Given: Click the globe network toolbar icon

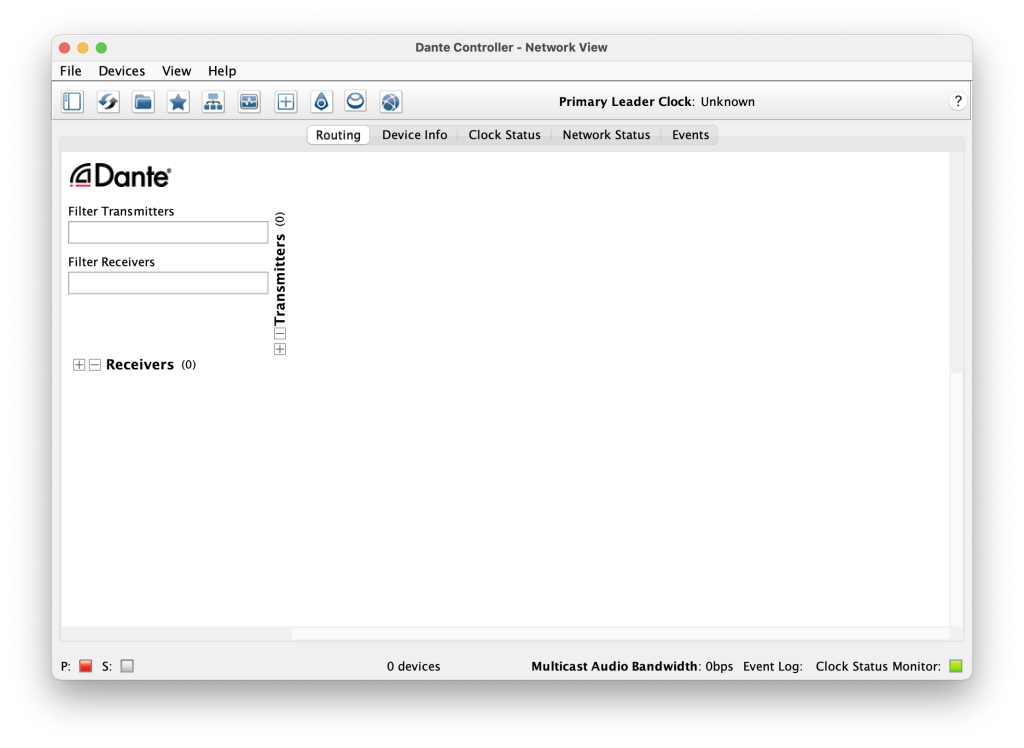Looking at the screenshot, I should click(391, 102).
